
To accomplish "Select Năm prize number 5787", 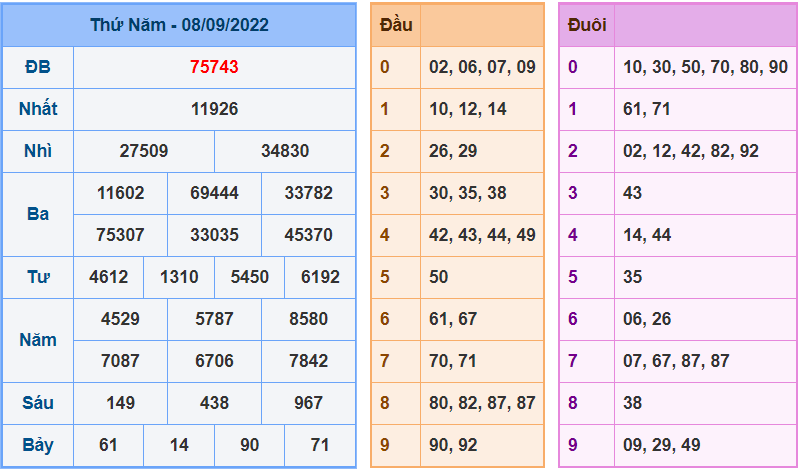I will 214,319.
